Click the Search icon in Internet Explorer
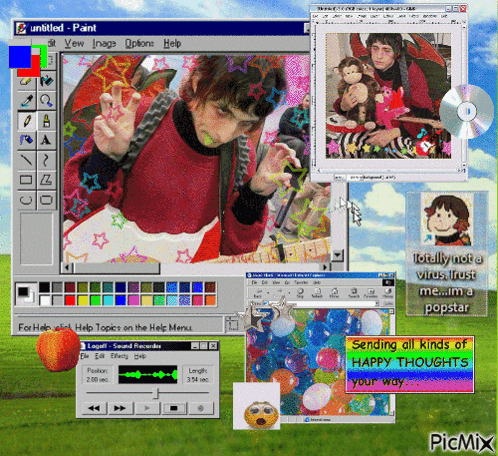This screenshot has height=456, width=498. [x=353, y=293]
